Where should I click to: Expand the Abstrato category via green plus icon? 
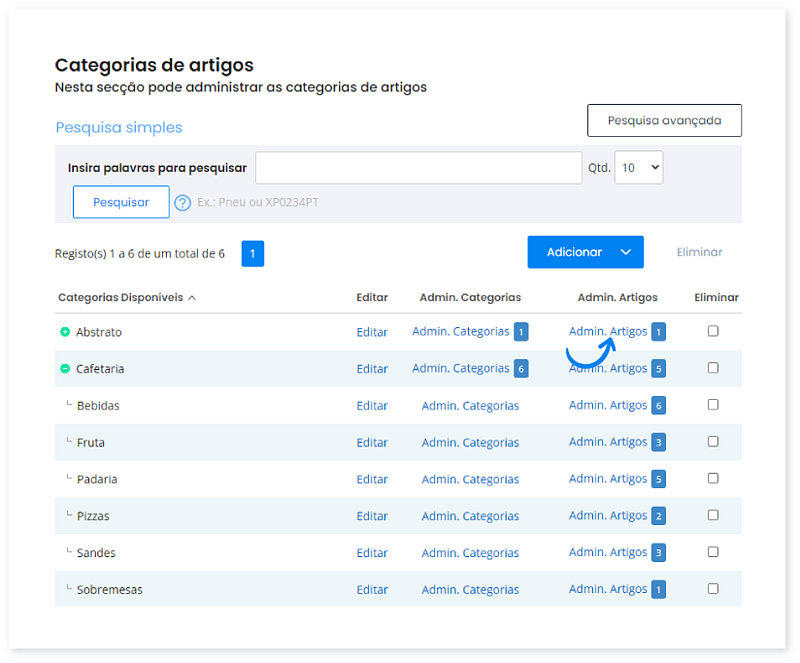click(x=65, y=331)
